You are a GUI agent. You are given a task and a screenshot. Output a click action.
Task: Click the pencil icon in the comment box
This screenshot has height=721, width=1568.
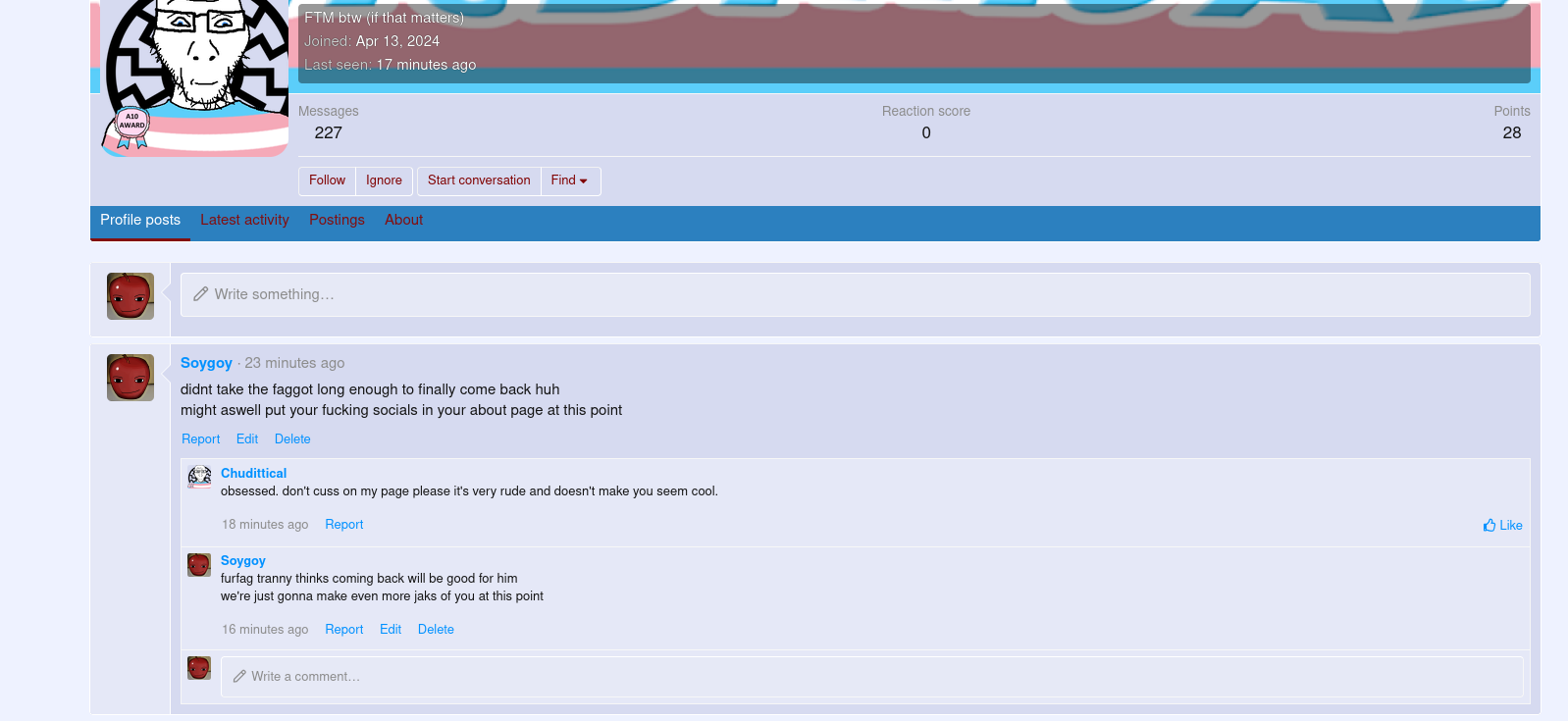(x=239, y=677)
